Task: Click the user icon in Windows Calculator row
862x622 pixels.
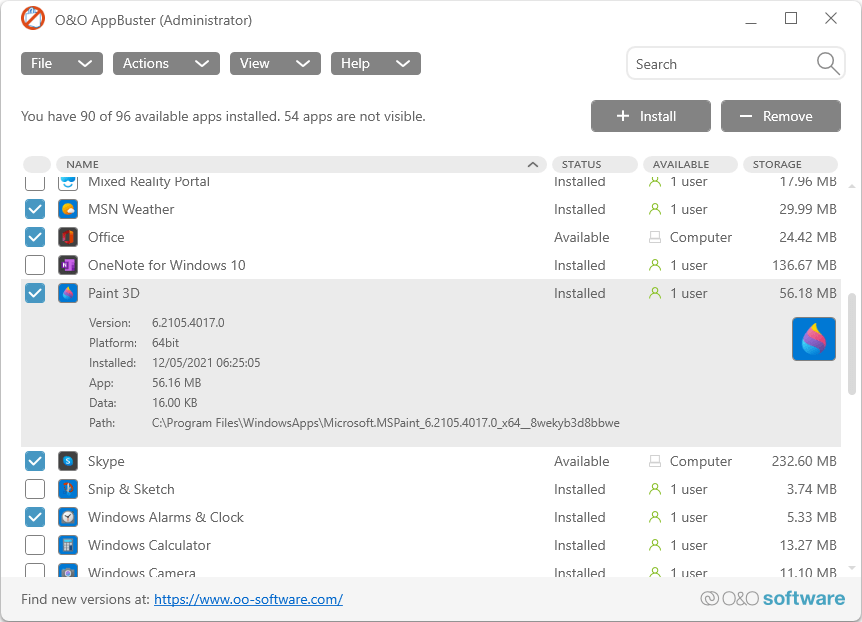Action: [x=655, y=545]
